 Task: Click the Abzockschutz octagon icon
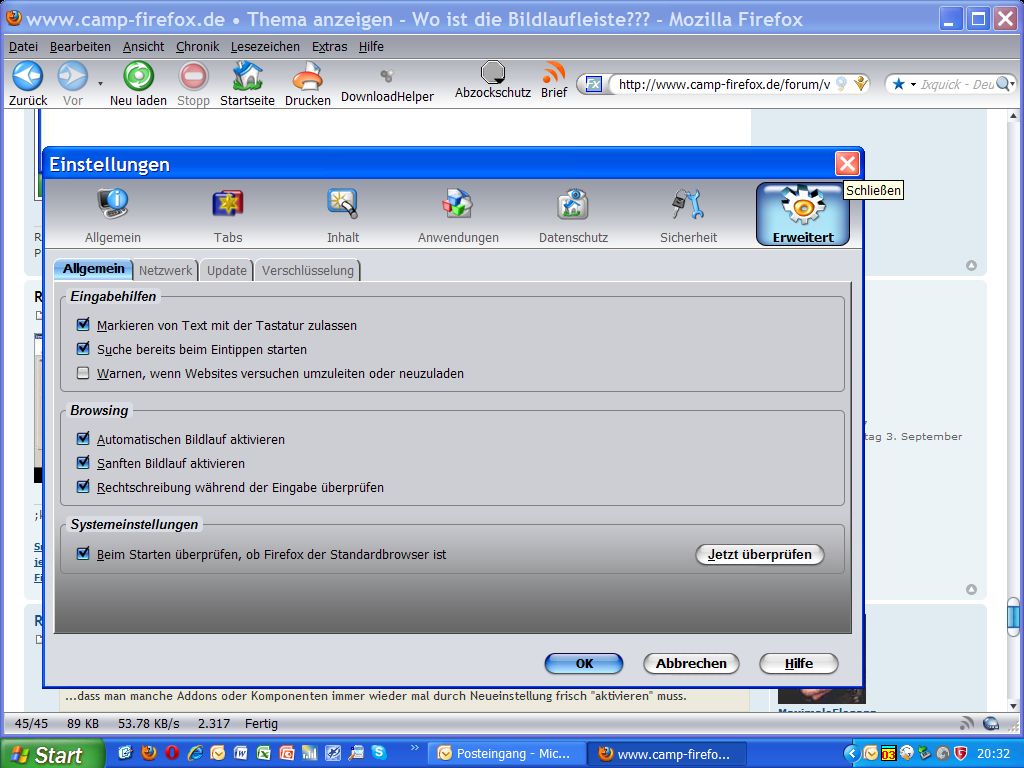[x=493, y=72]
